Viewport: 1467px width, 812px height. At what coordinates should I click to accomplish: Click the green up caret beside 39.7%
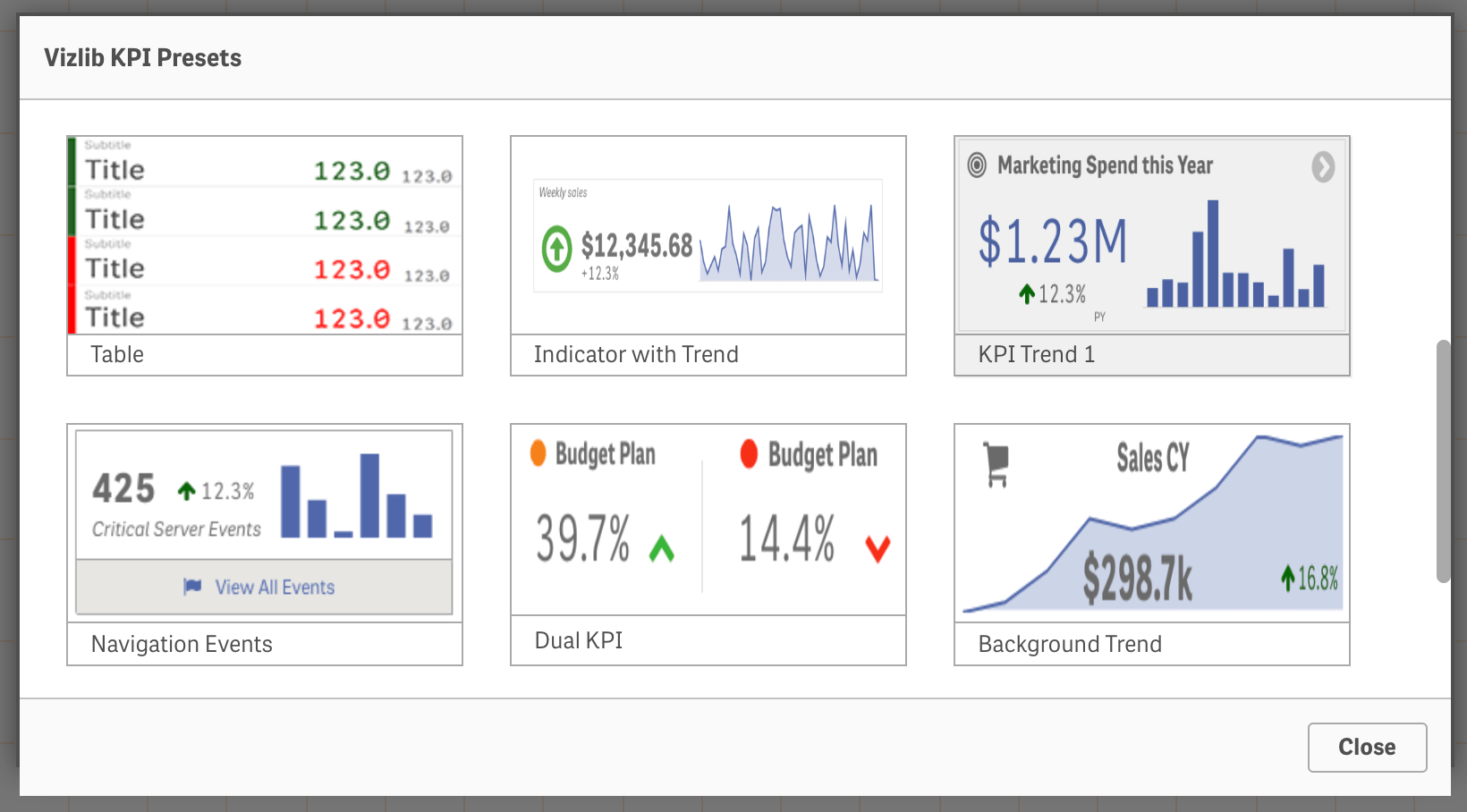click(x=661, y=548)
